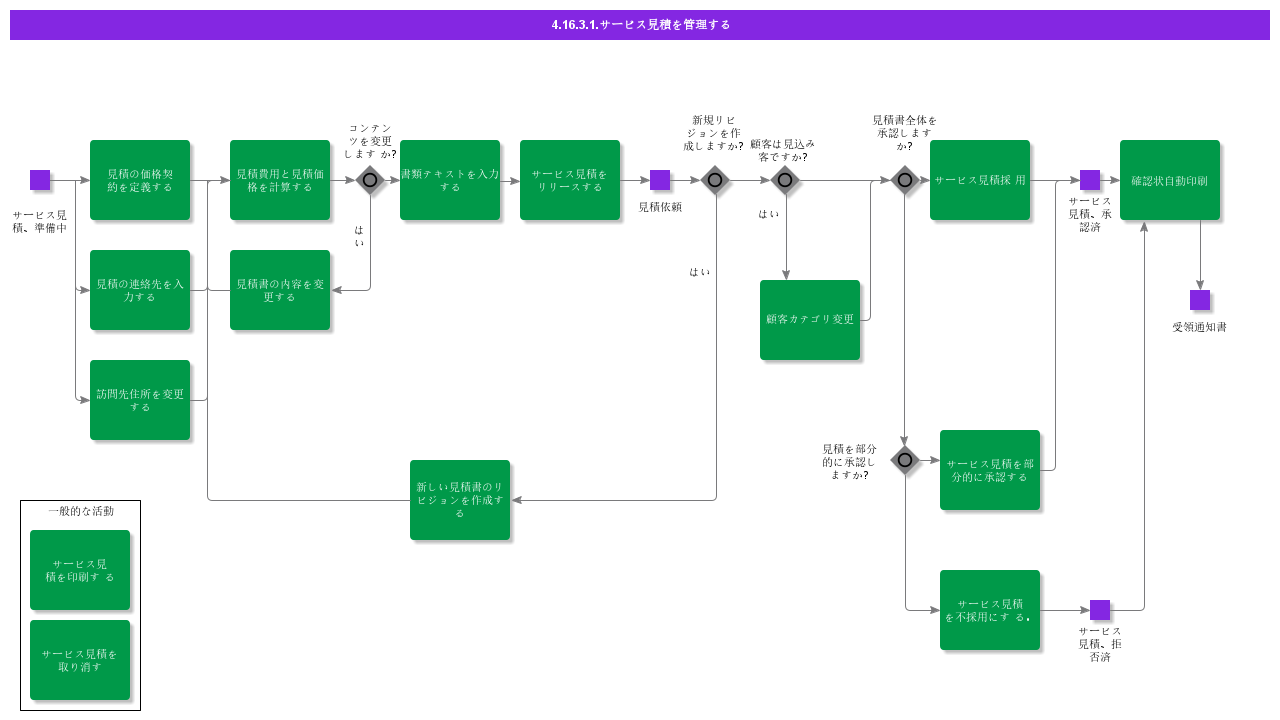The width and height of the screenshot is (1280, 720).
Task: Select the 見積依頼 event marker
Action: 658,180
